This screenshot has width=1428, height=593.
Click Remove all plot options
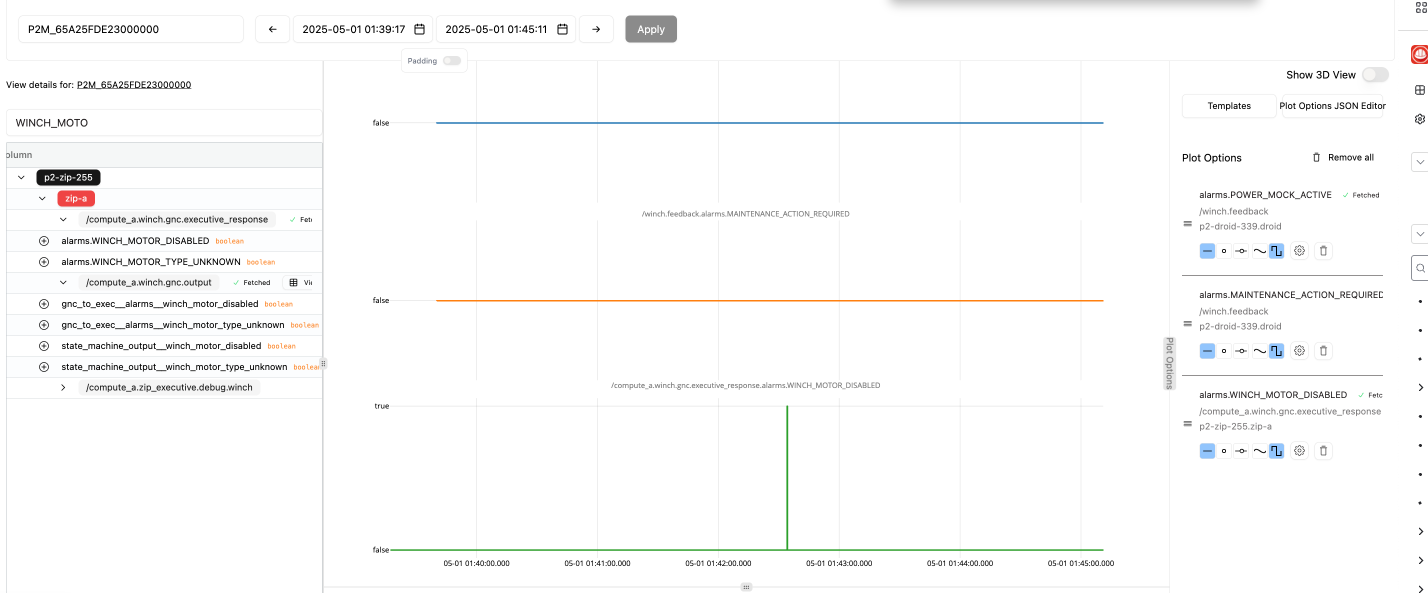(x=1343, y=158)
